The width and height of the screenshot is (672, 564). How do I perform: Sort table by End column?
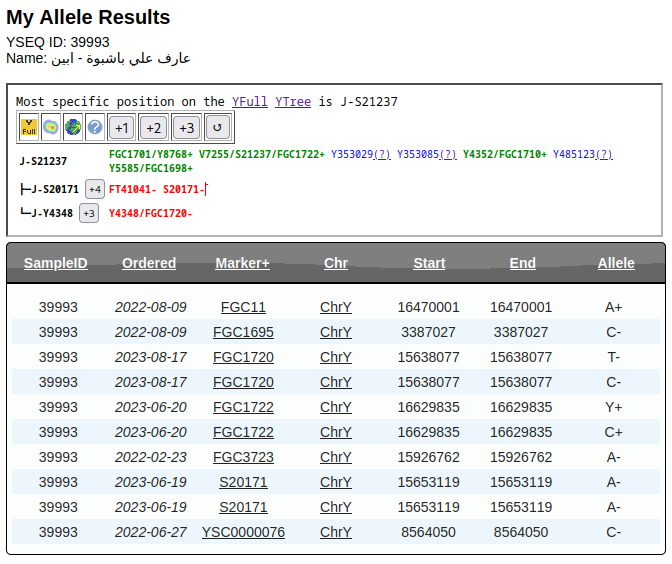click(x=522, y=263)
